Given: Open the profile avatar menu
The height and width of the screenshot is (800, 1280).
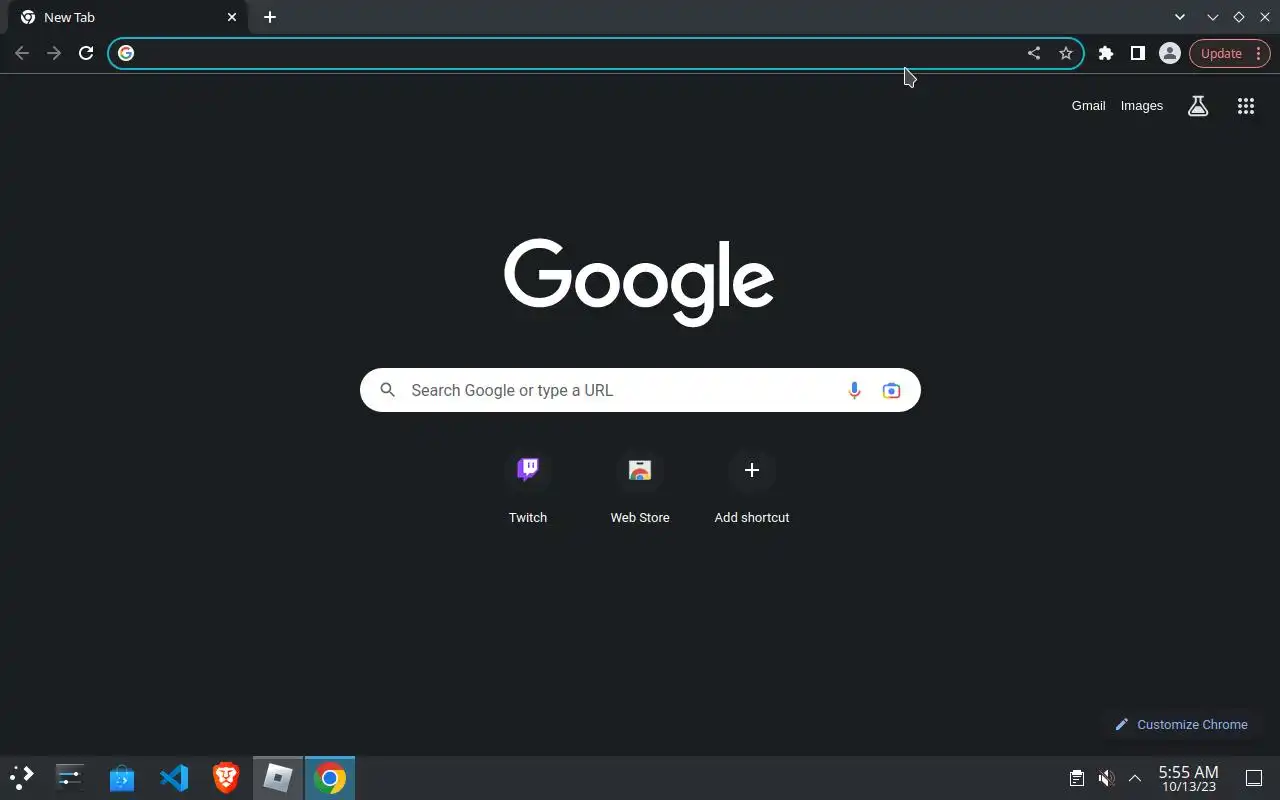Looking at the screenshot, I should coord(1170,53).
